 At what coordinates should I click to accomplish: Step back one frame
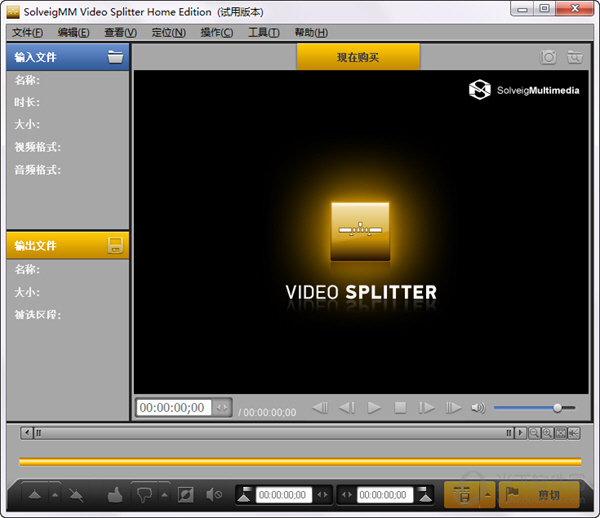point(347,408)
